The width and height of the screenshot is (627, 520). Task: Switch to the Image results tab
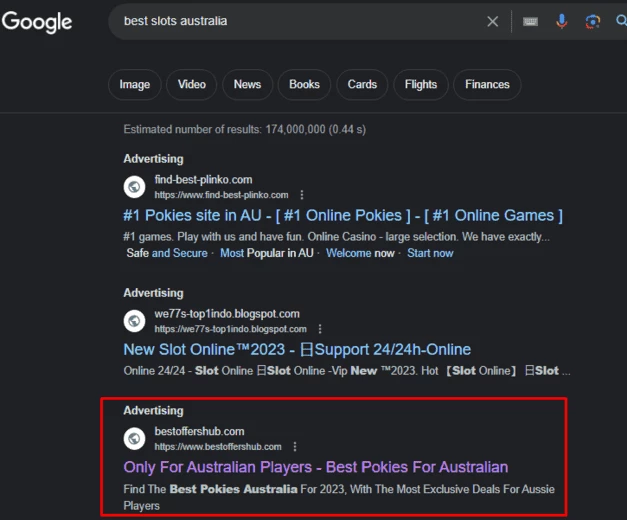135,84
